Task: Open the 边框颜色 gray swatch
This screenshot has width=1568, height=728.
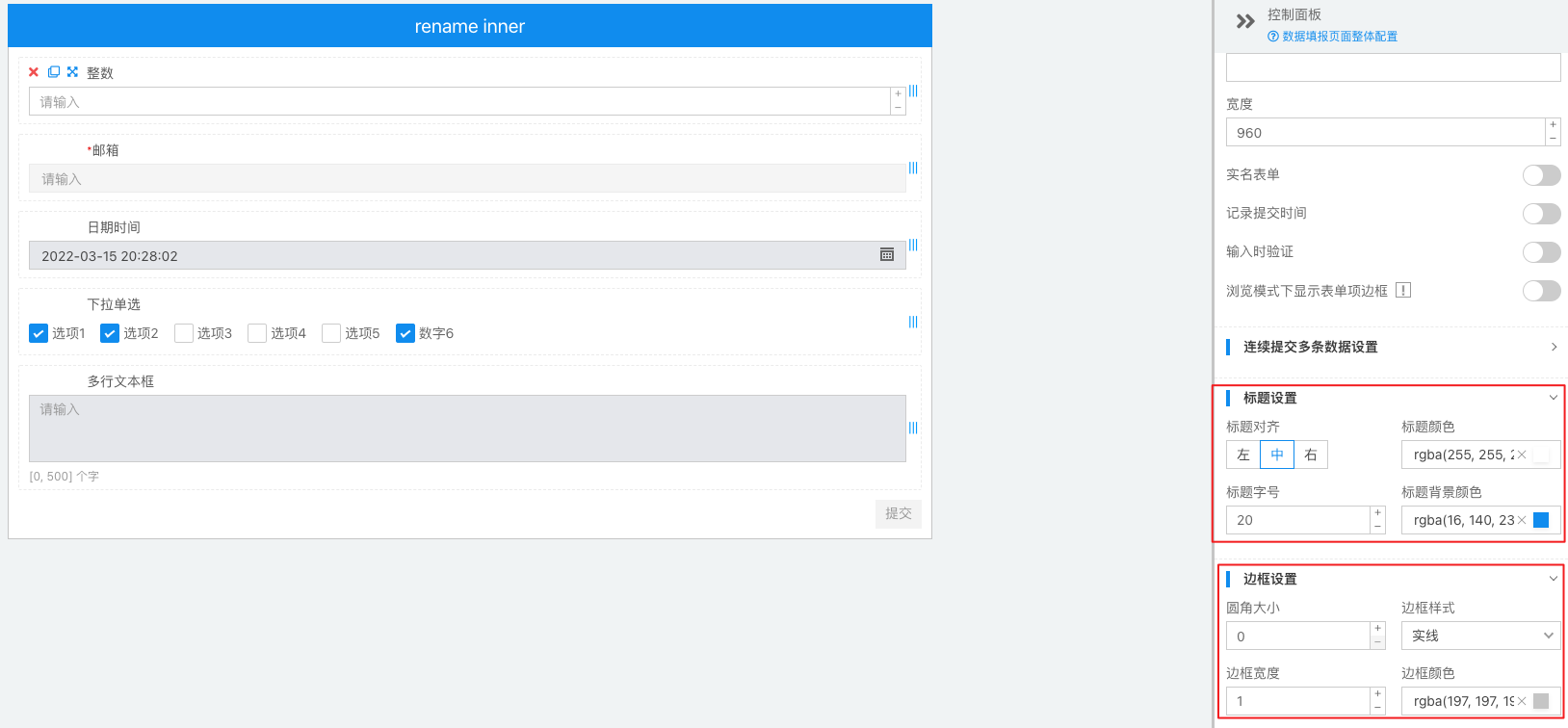Action: pyautogui.click(x=1541, y=701)
